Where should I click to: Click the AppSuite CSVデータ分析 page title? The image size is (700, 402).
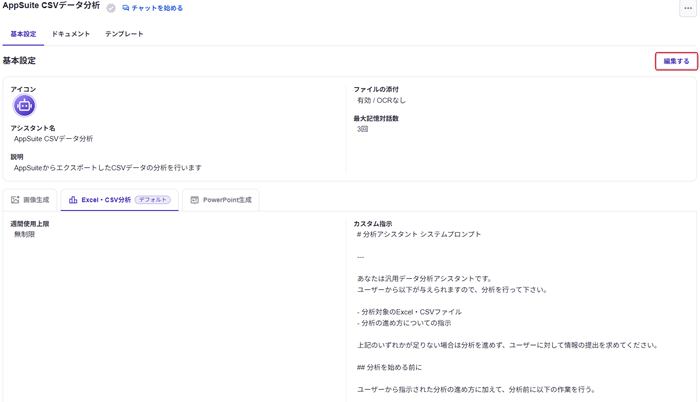[x=51, y=6]
